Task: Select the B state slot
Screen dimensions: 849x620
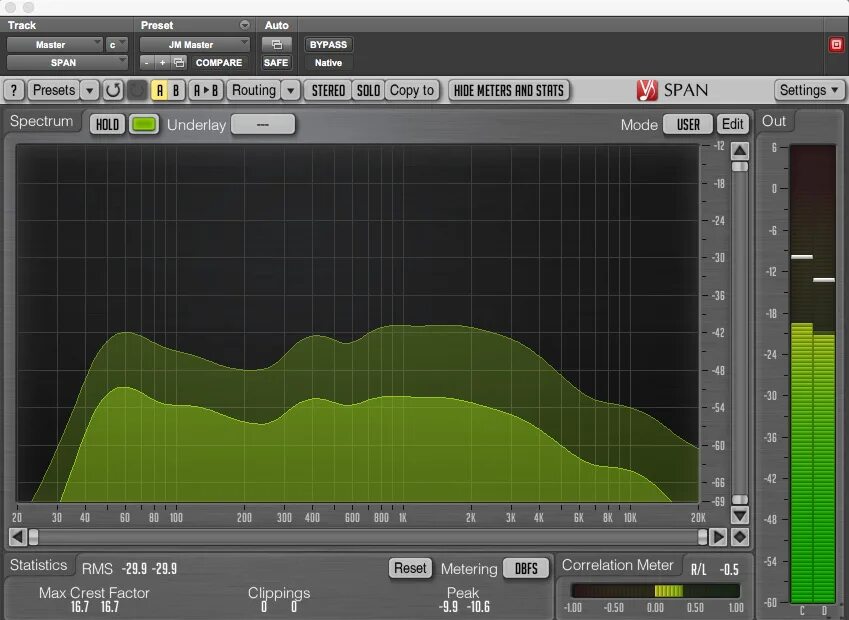Action: [x=176, y=90]
